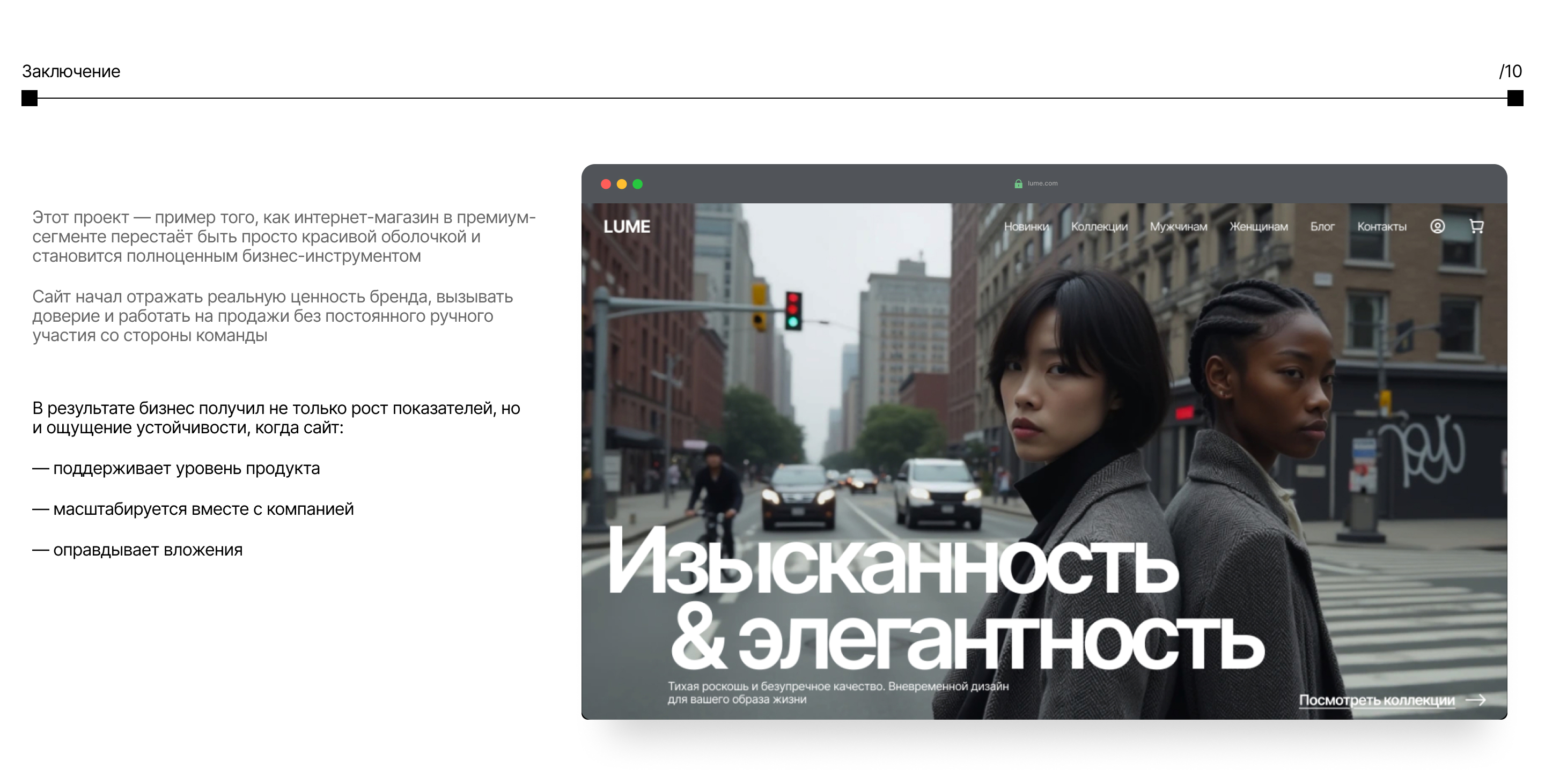Open the Блог page
Image resolution: width=1545 pixels, height=784 pixels.
(x=1322, y=227)
